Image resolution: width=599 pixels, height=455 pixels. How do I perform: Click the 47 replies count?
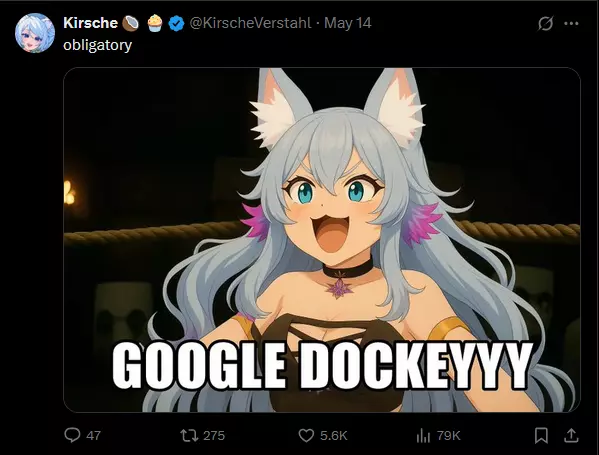pyautogui.click(x=94, y=436)
